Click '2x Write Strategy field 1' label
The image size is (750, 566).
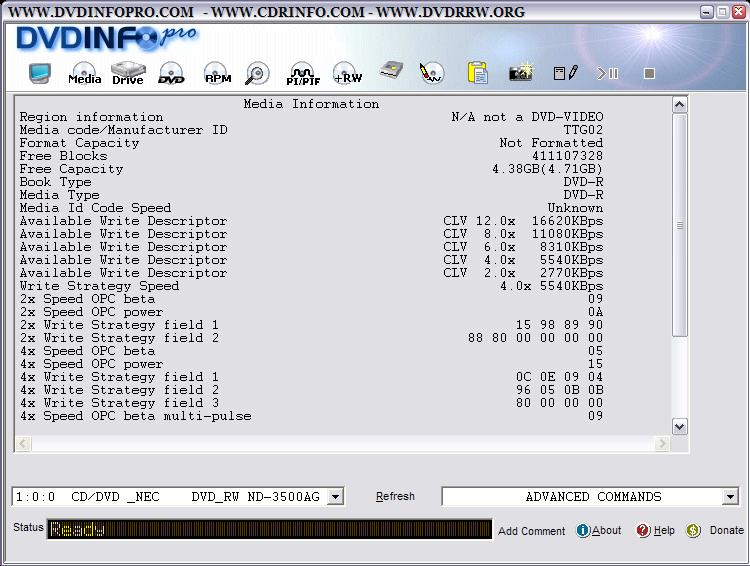pos(119,325)
